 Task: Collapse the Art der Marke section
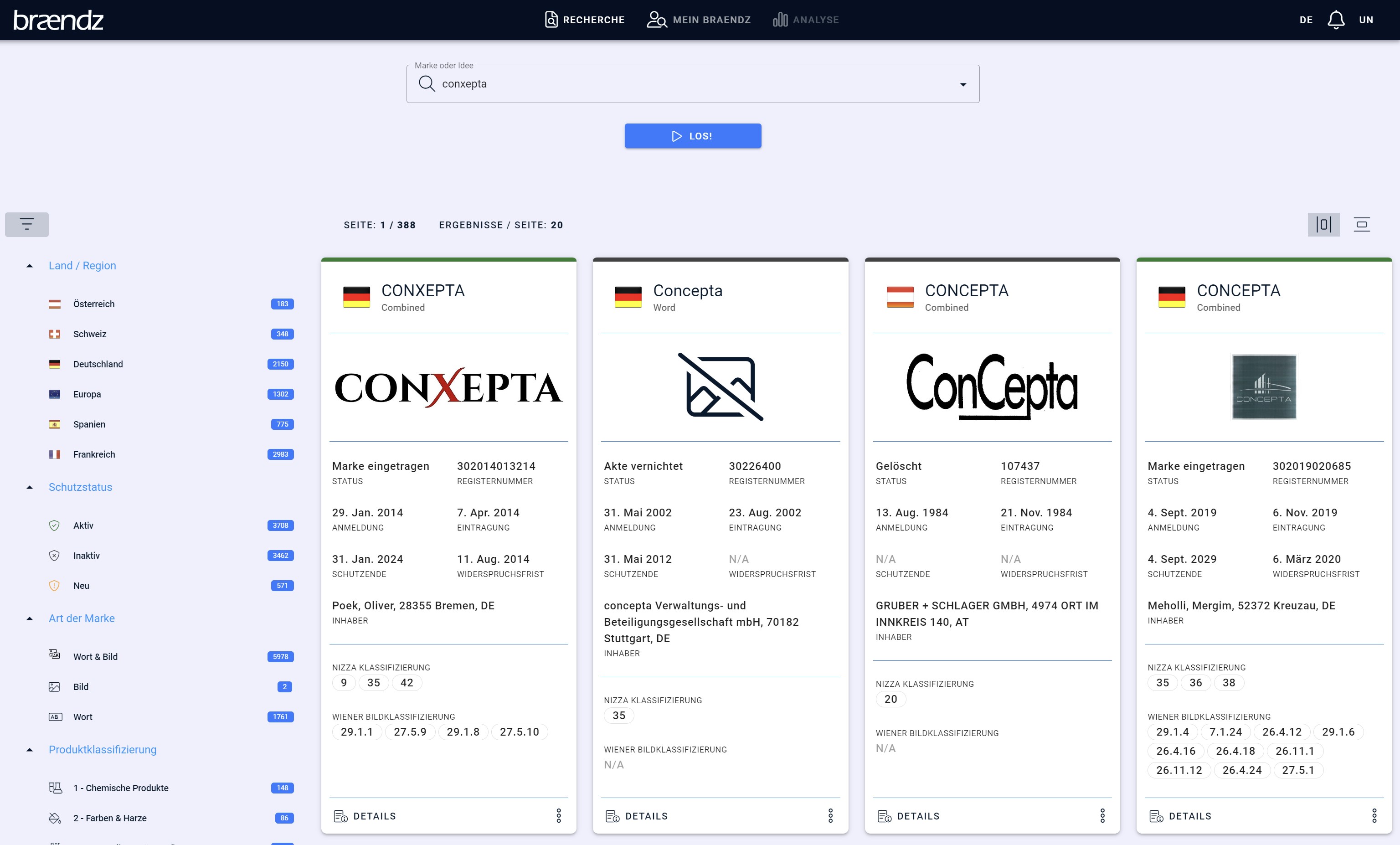[x=30, y=619]
